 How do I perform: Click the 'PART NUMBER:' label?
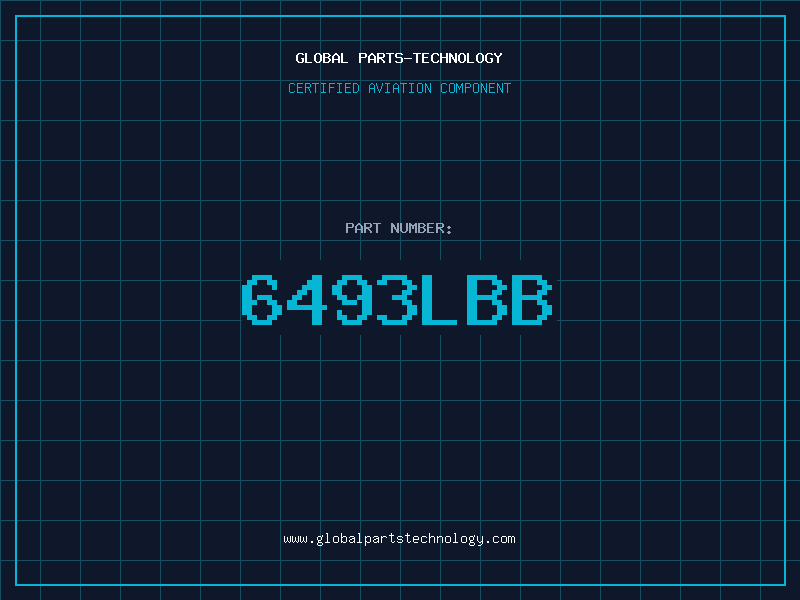pyautogui.click(x=398, y=228)
